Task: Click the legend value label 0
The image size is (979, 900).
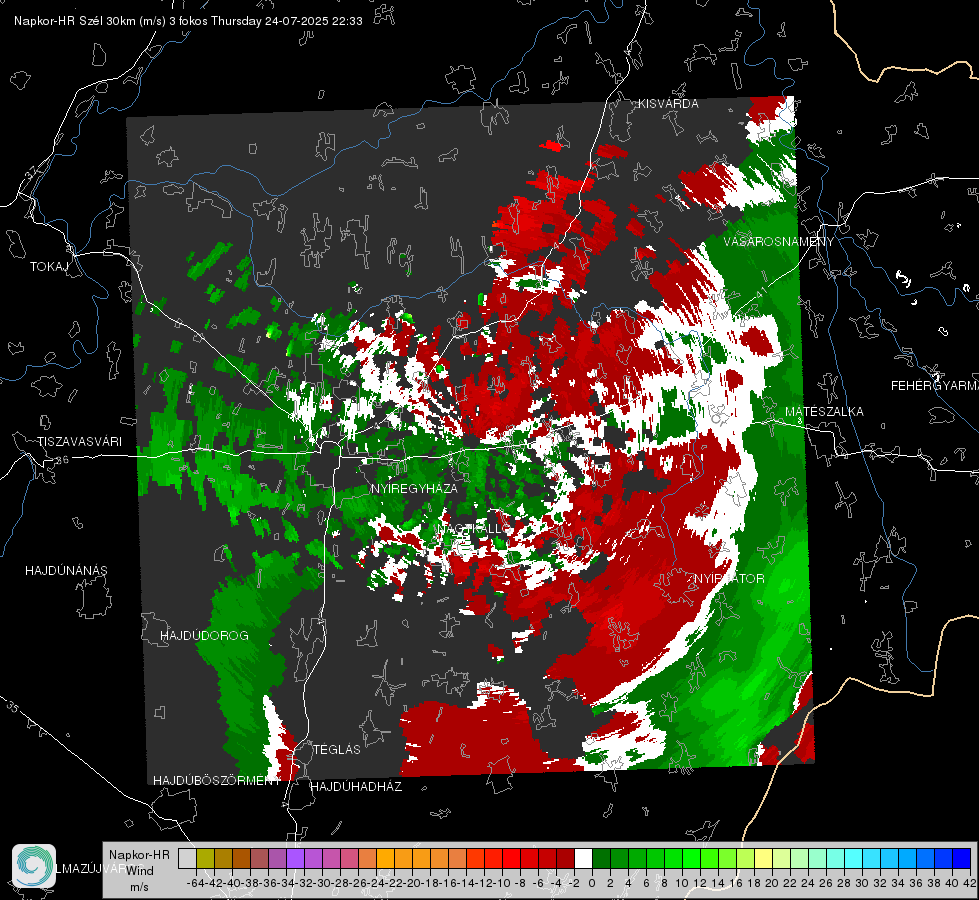Action: (x=592, y=883)
